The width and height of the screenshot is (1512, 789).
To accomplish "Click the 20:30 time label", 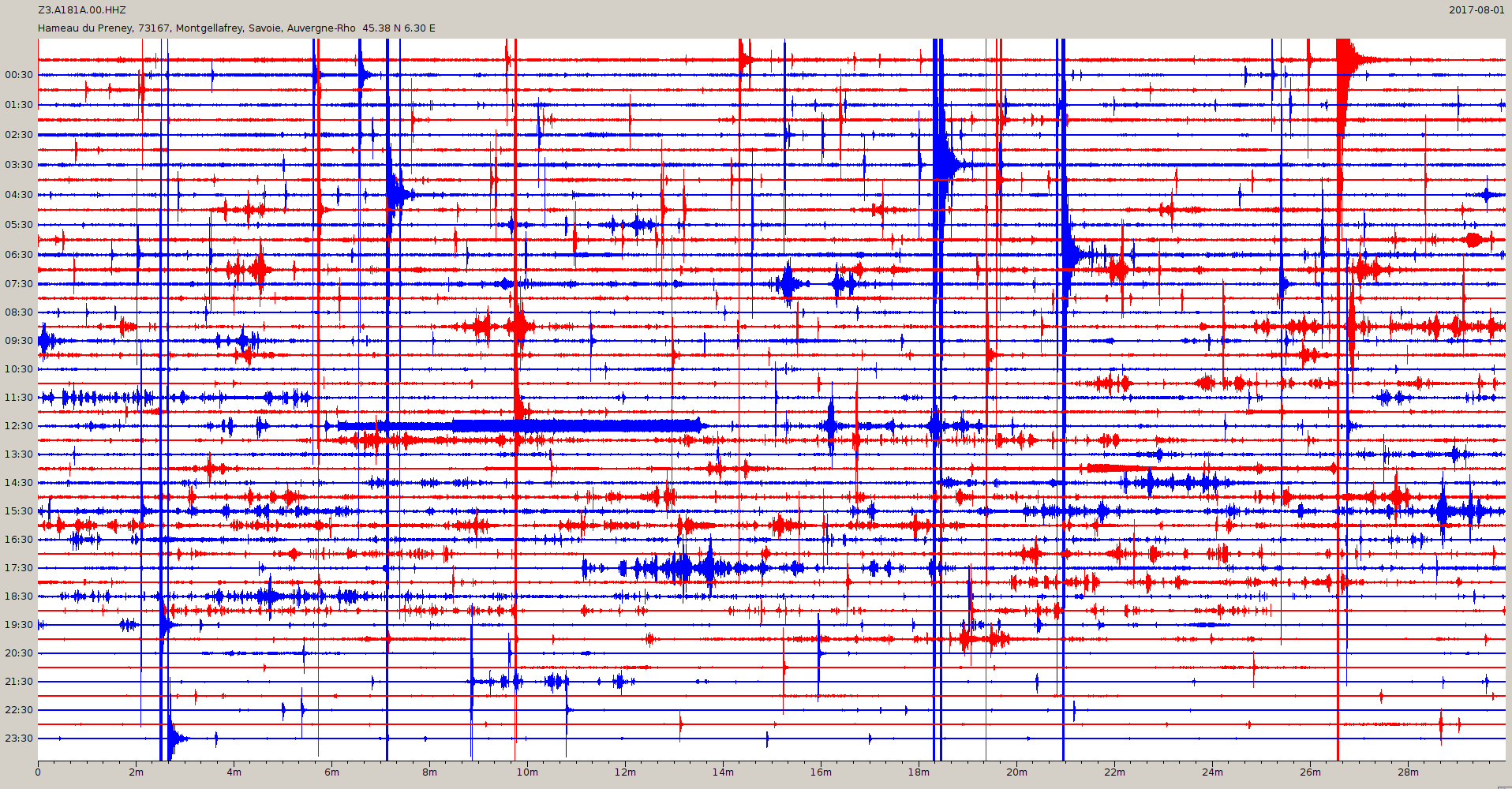I will [x=19, y=653].
